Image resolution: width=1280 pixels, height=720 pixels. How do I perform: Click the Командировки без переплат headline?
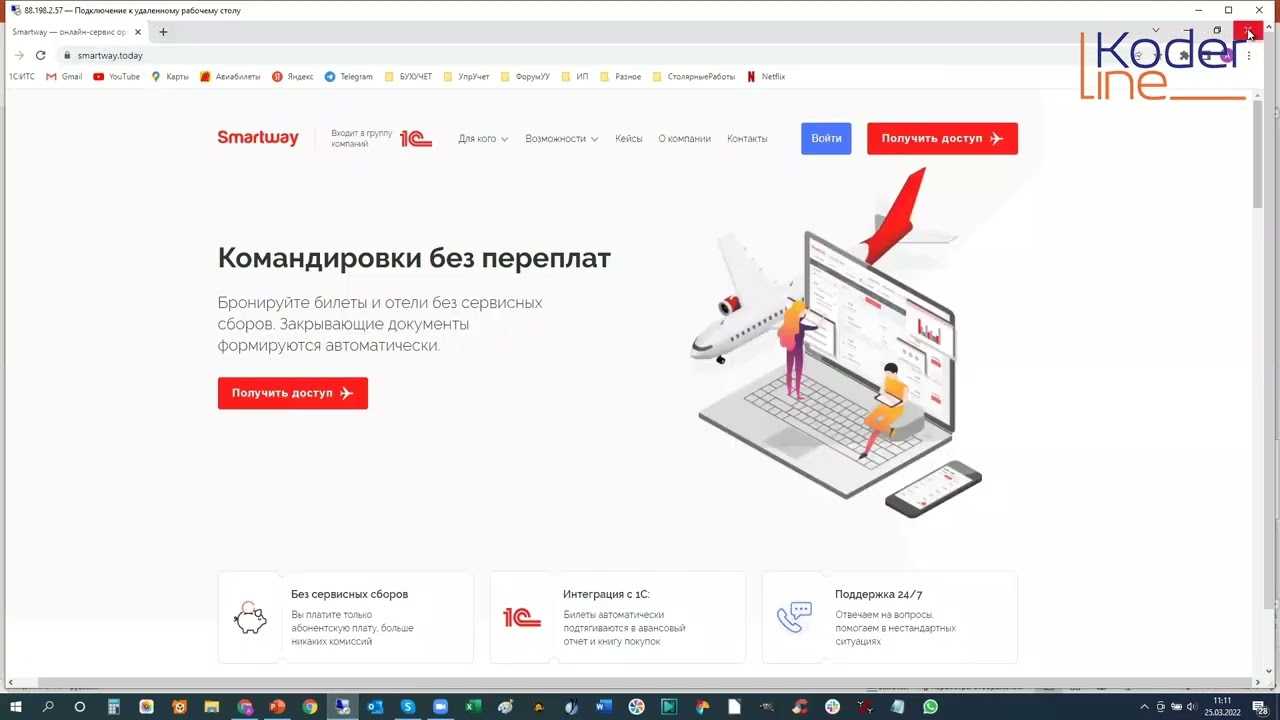[414, 258]
